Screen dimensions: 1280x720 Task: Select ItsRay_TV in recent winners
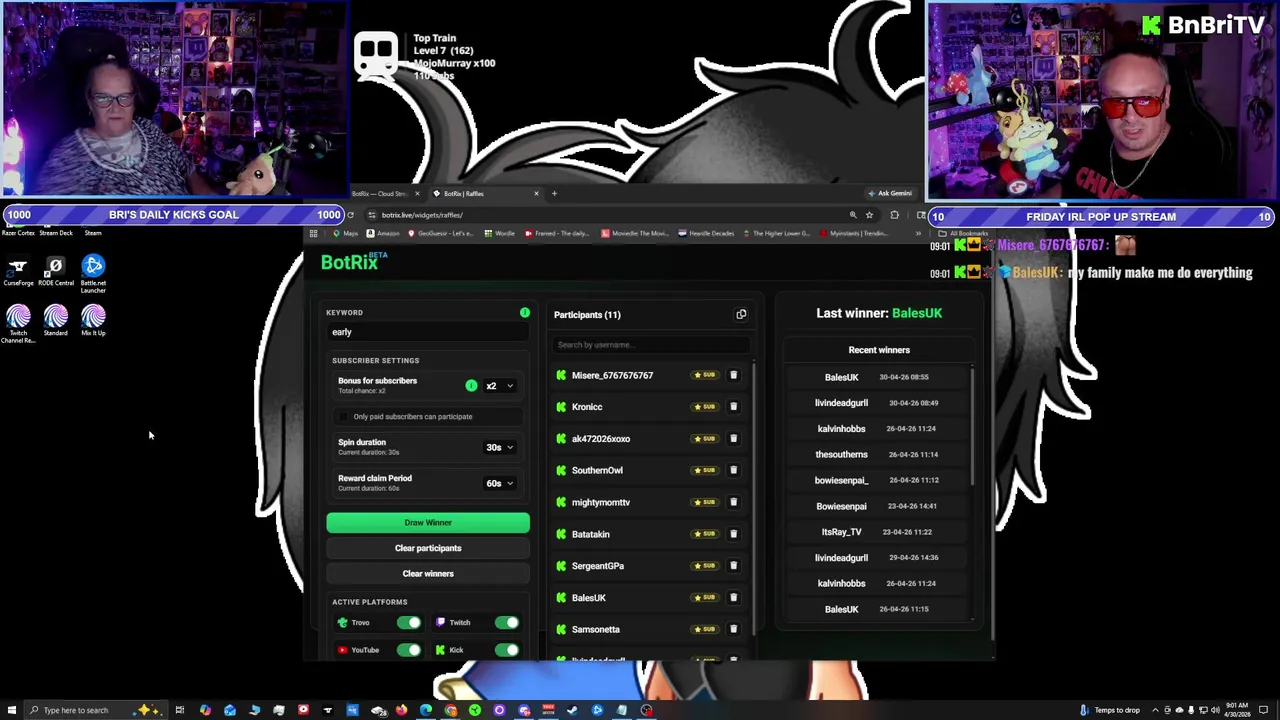[841, 532]
